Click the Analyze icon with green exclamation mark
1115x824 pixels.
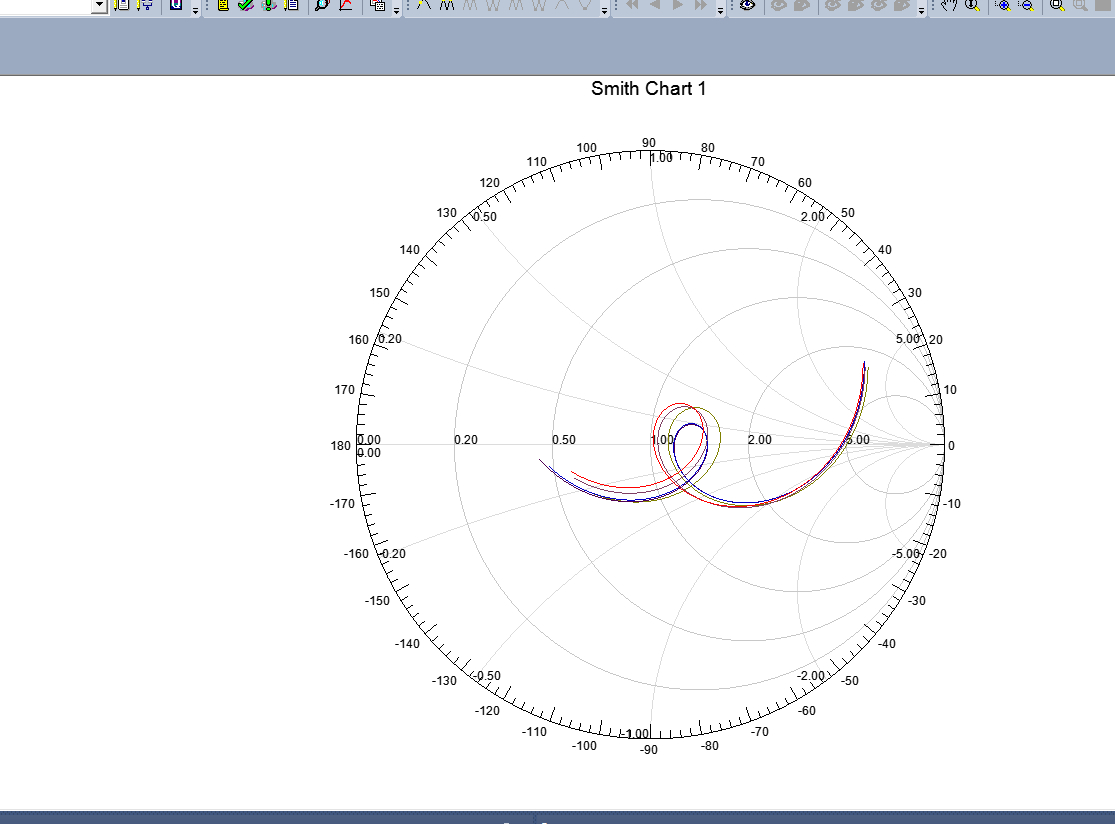pos(269,4)
